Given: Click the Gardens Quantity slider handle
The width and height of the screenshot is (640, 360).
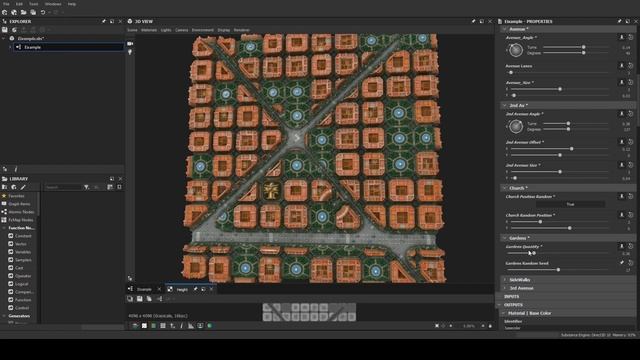Looking at the screenshot, I should (534, 253).
